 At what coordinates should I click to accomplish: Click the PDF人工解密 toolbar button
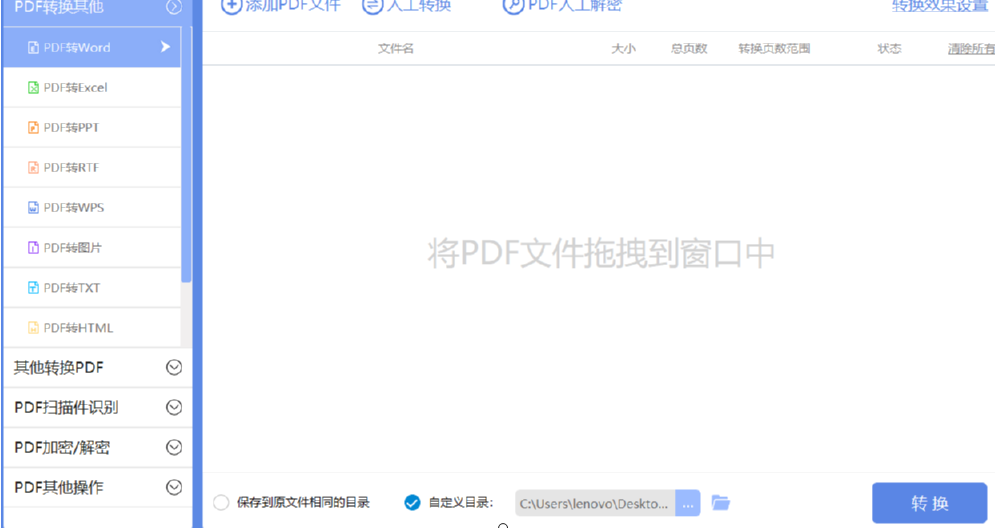click(562, 6)
